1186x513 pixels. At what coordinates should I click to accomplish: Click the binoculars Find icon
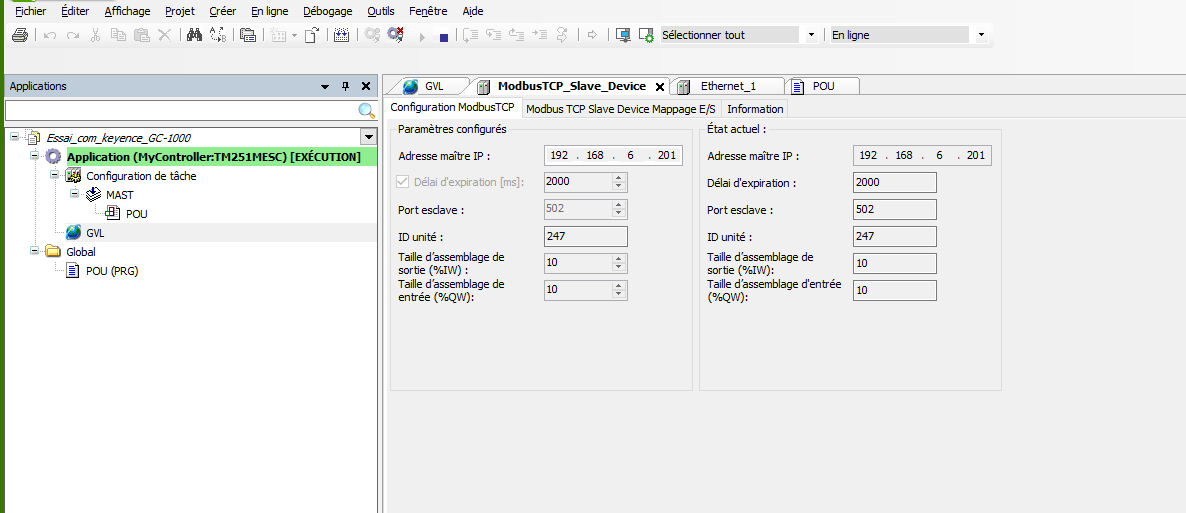[x=195, y=35]
